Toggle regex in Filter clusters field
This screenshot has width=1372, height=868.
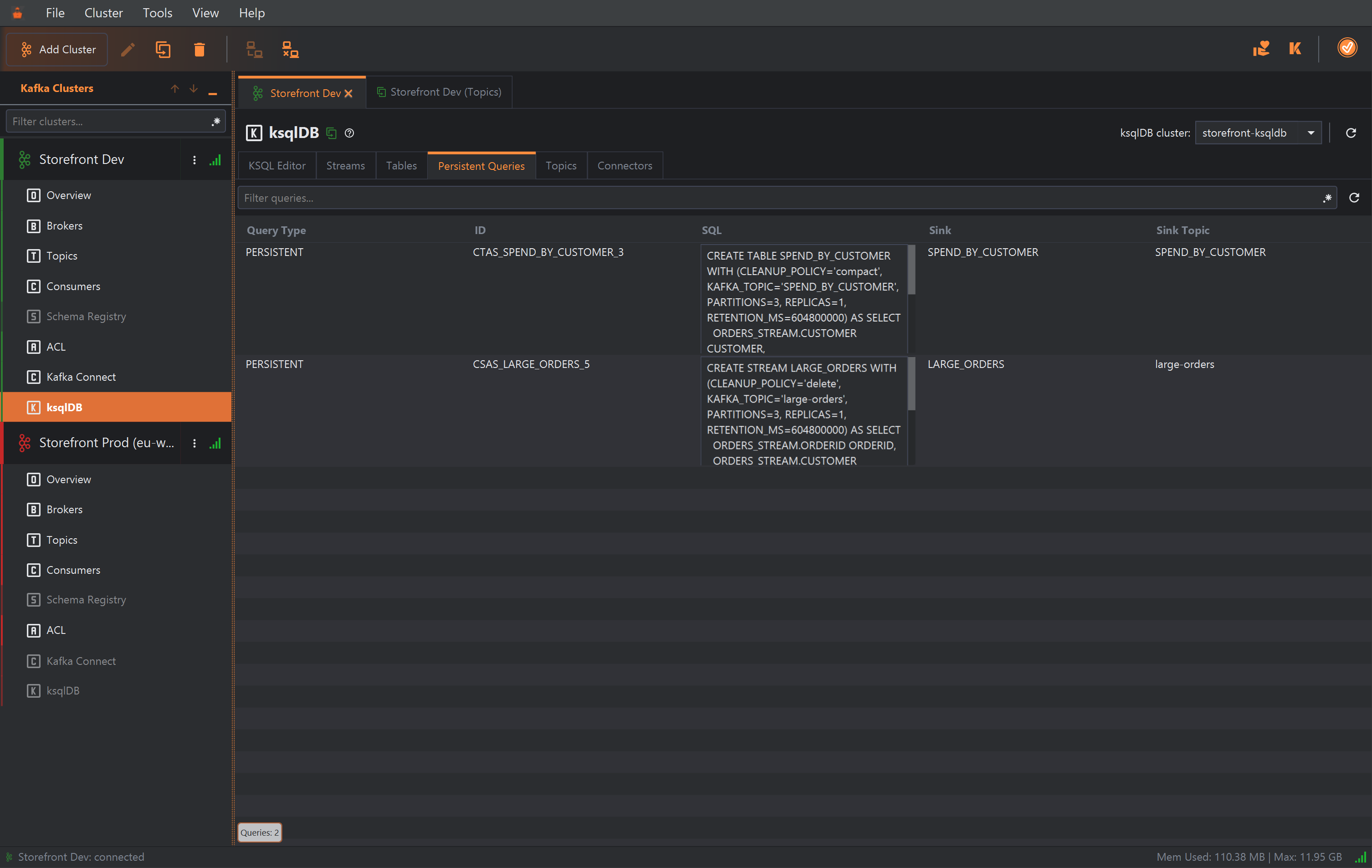click(216, 121)
